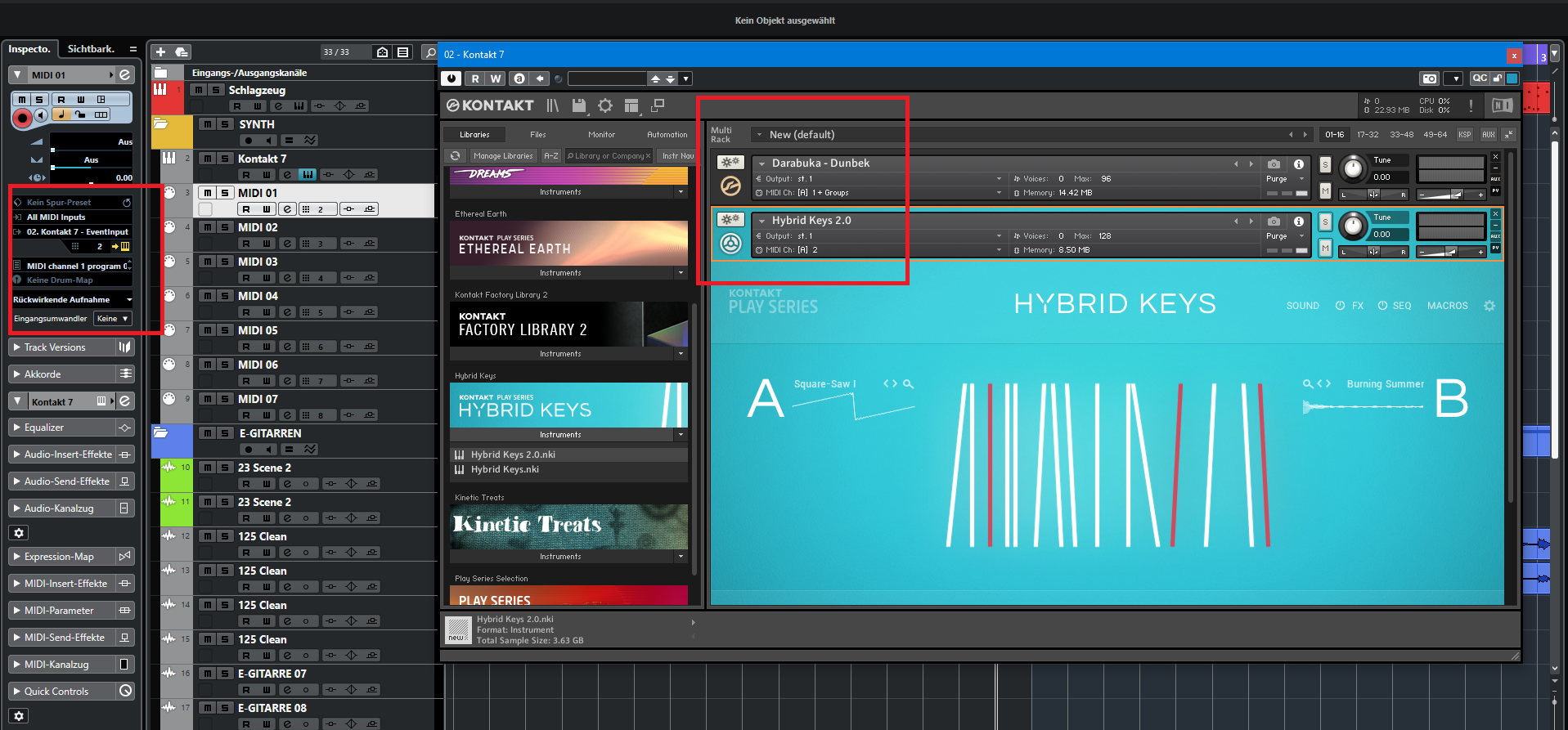Open Eingangsumwandler Keine dropdown
Image resolution: width=1568 pixels, height=730 pixels.
112,319
